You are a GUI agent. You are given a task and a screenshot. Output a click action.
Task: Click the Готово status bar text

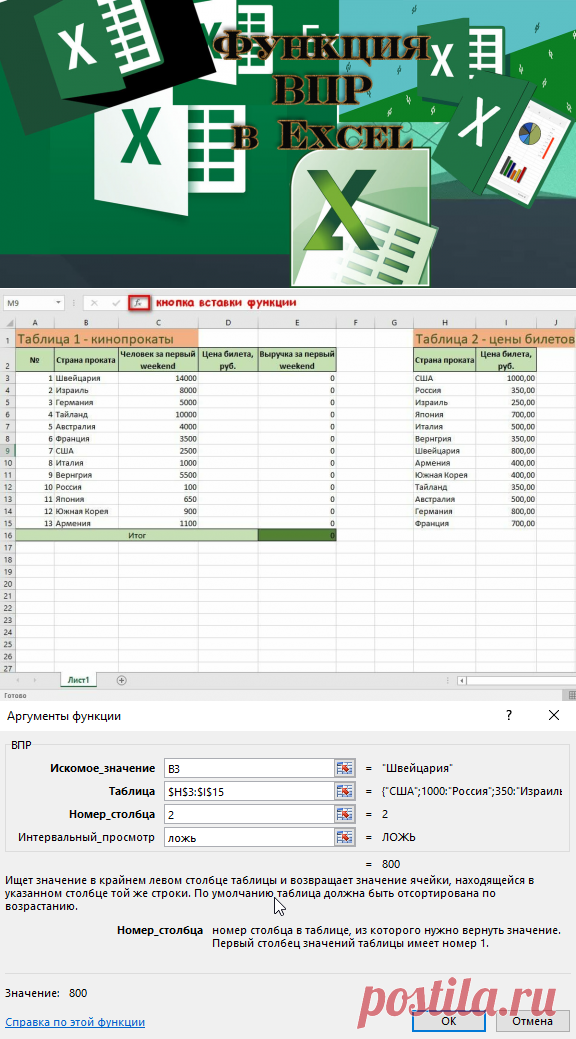coord(15,696)
